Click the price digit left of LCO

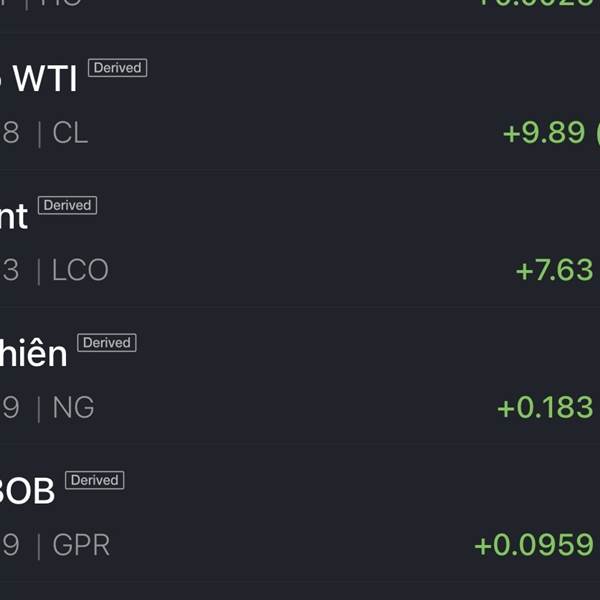pyautogui.click(x=10, y=270)
